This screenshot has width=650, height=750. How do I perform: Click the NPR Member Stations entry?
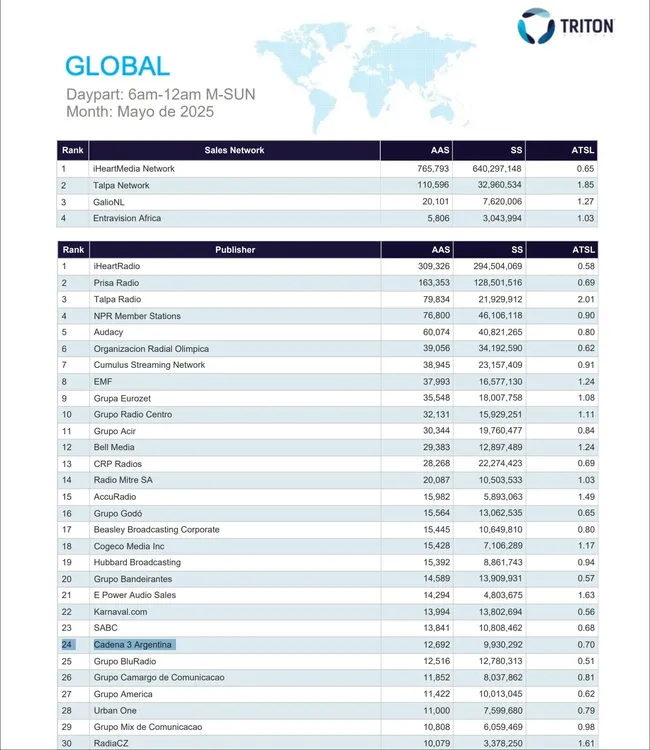click(137, 316)
